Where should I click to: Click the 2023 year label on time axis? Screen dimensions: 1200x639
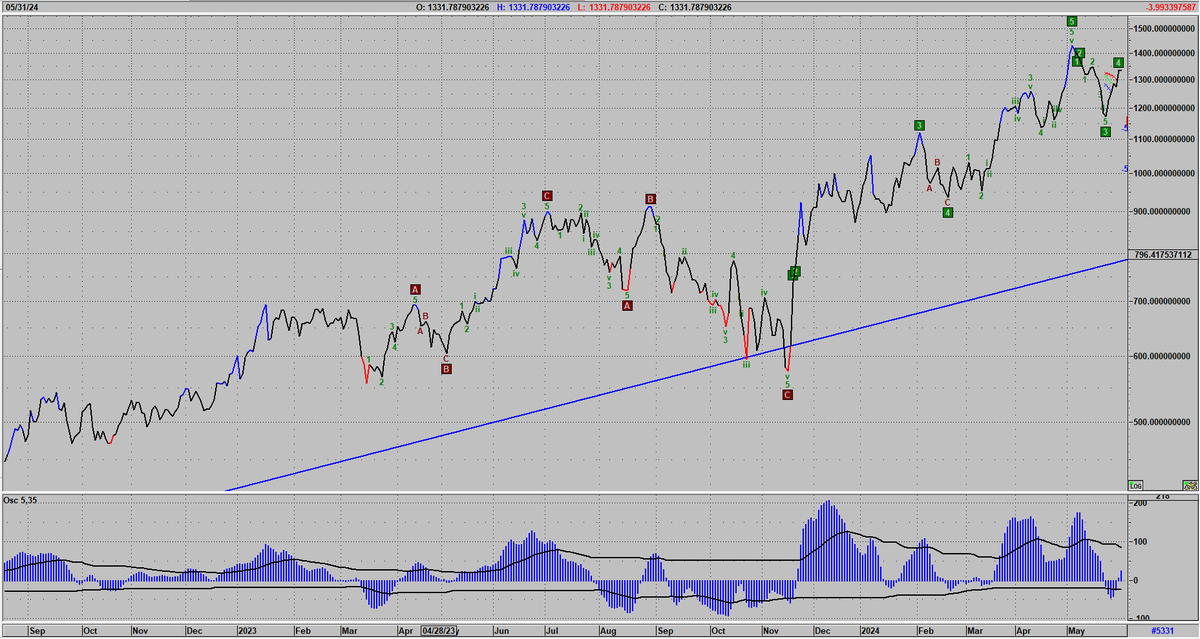click(x=249, y=632)
